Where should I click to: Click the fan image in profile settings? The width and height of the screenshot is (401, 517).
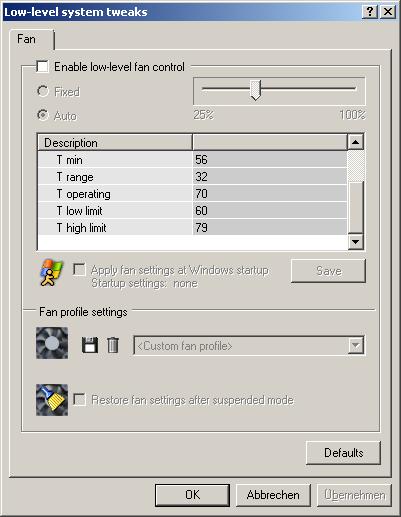click(x=52, y=343)
